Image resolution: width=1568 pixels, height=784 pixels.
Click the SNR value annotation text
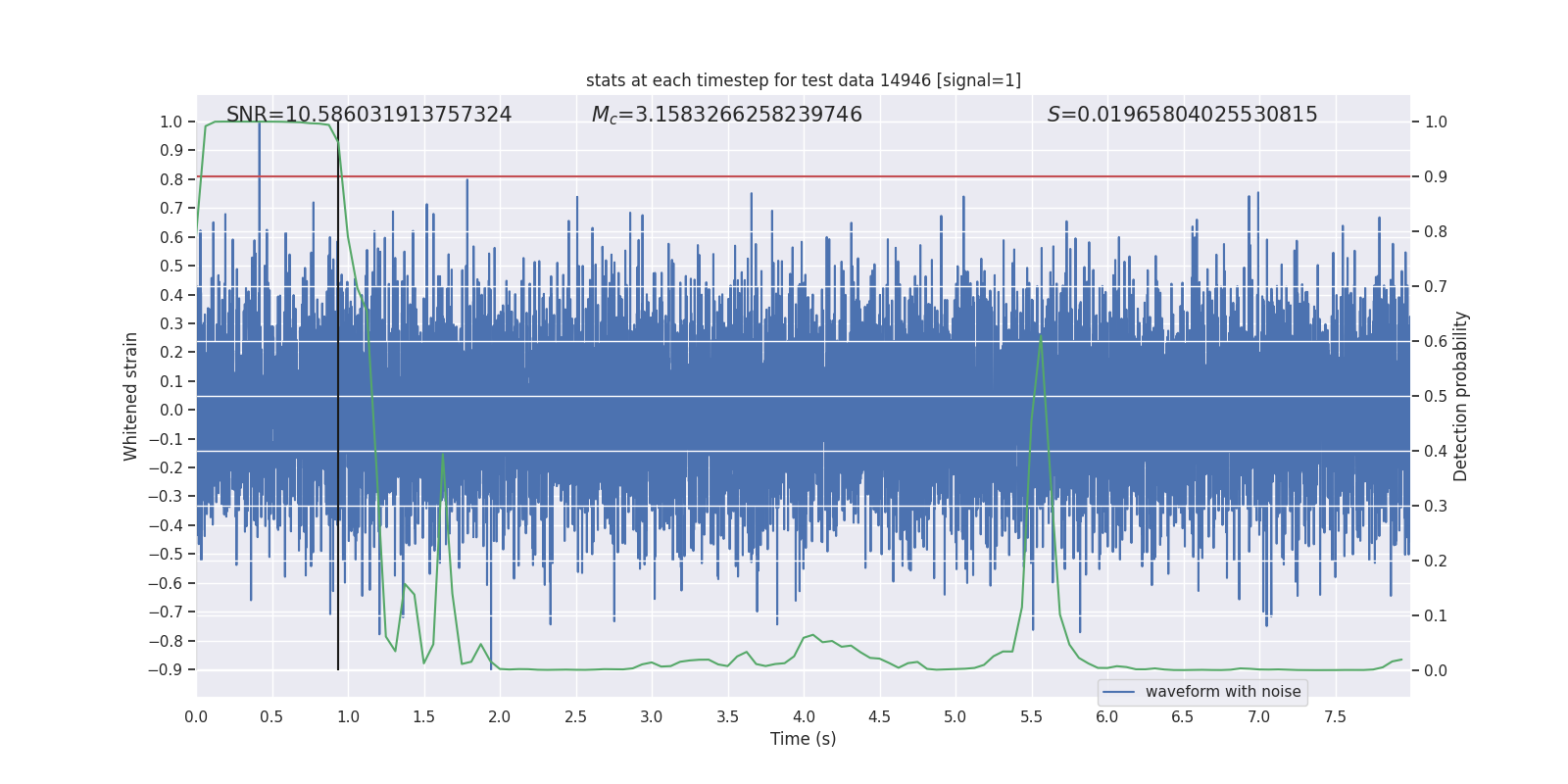tap(368, 115)
